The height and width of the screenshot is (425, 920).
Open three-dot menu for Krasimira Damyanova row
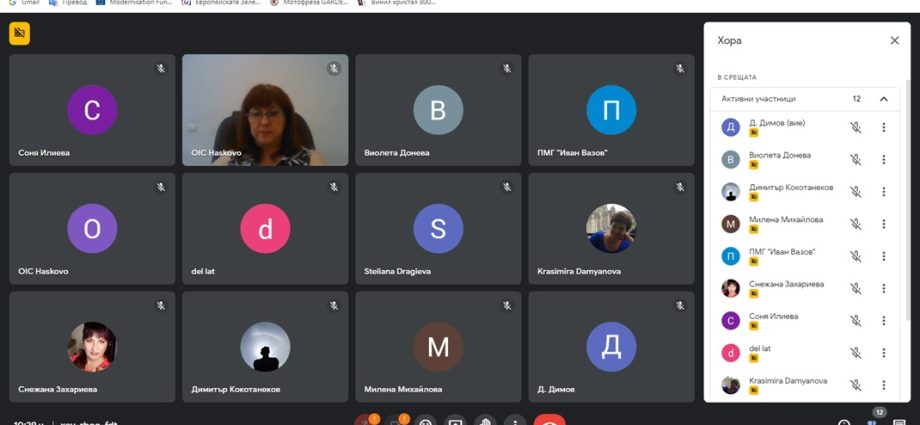click(884, 385)
